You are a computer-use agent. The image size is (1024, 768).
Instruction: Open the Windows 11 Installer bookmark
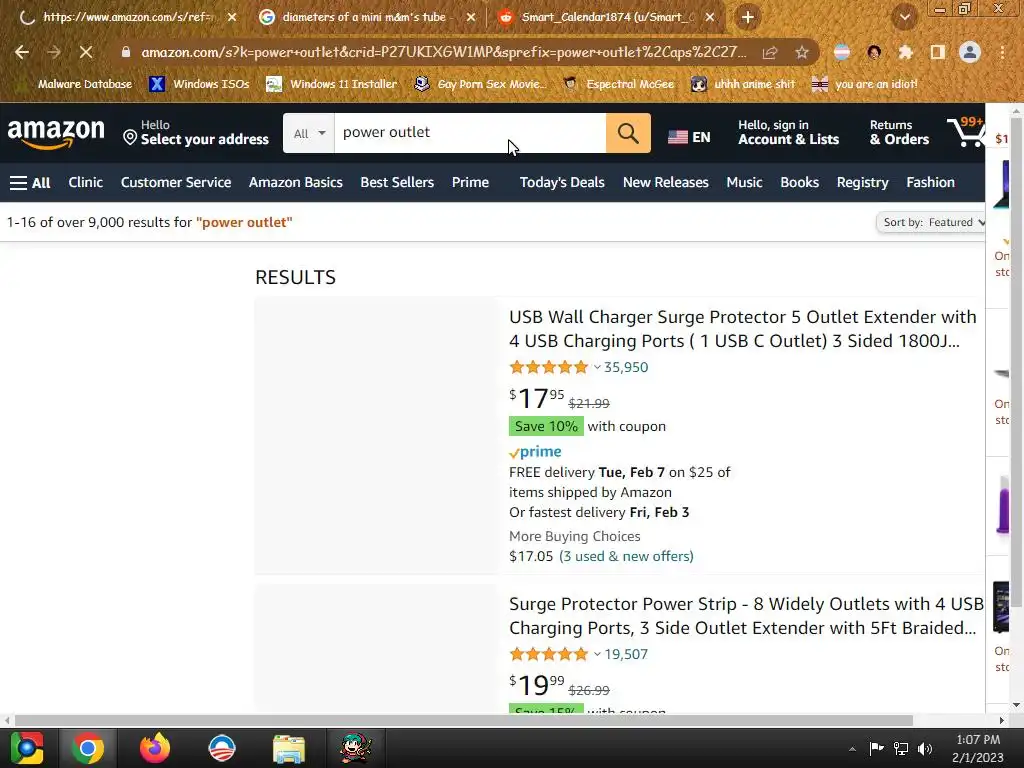(332, 84)
